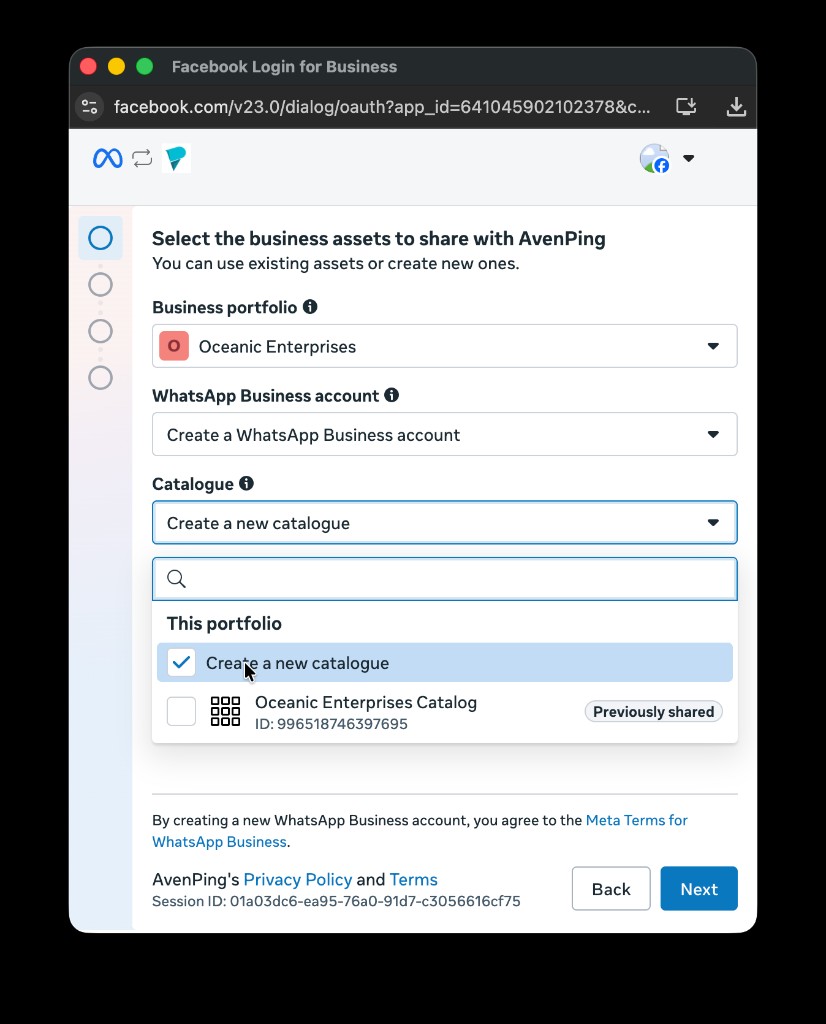Open the profile avatar with Facebook badge
The height and width of the screenshot is (1024, 826).
coord(654,159)
